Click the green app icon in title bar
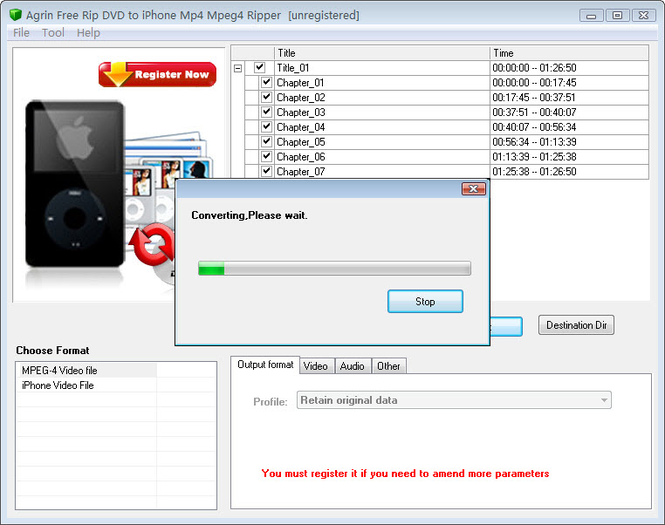The height and width of the screenshot is (525, 665). coord(15,15)
